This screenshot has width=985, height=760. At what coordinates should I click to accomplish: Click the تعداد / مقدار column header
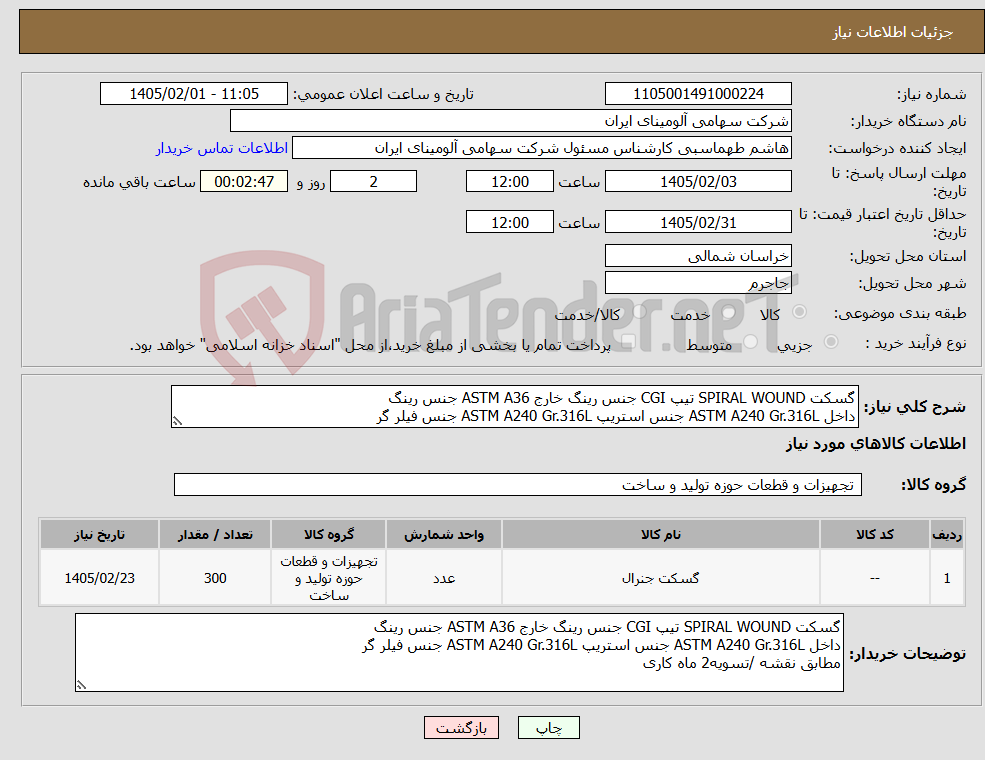(x=215, y=535)
